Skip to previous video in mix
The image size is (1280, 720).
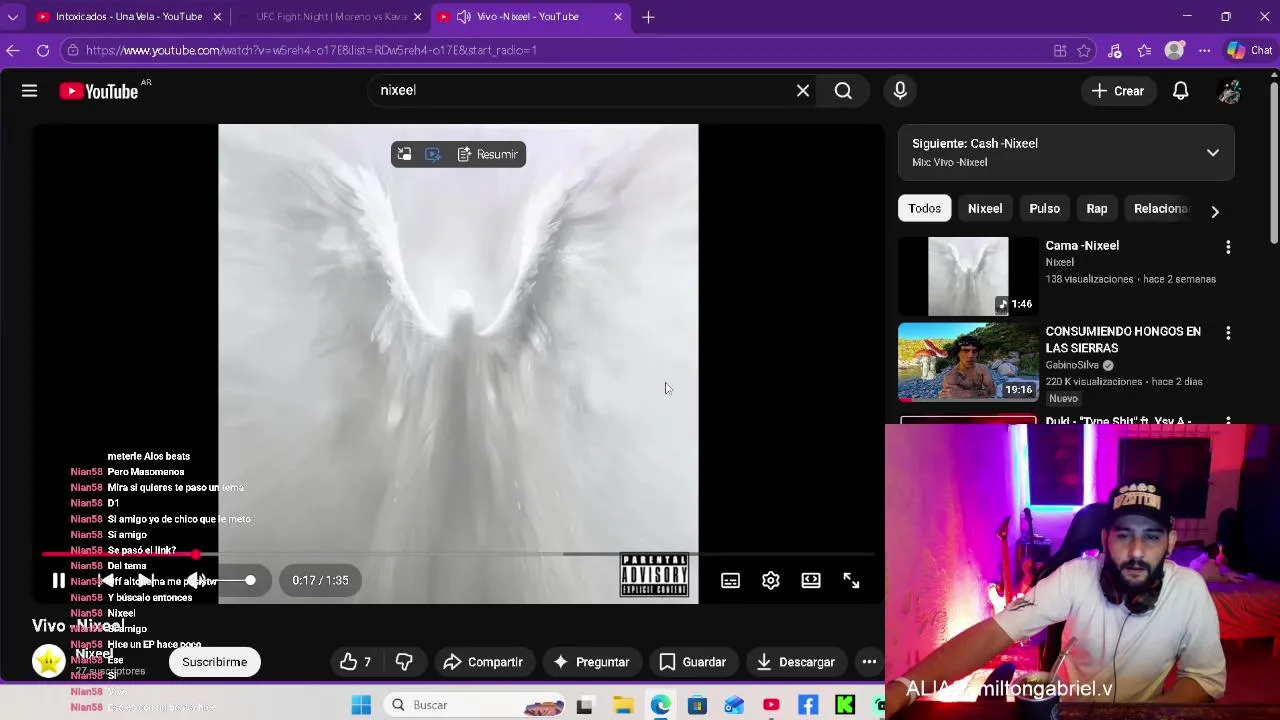(x=105, y=580)
